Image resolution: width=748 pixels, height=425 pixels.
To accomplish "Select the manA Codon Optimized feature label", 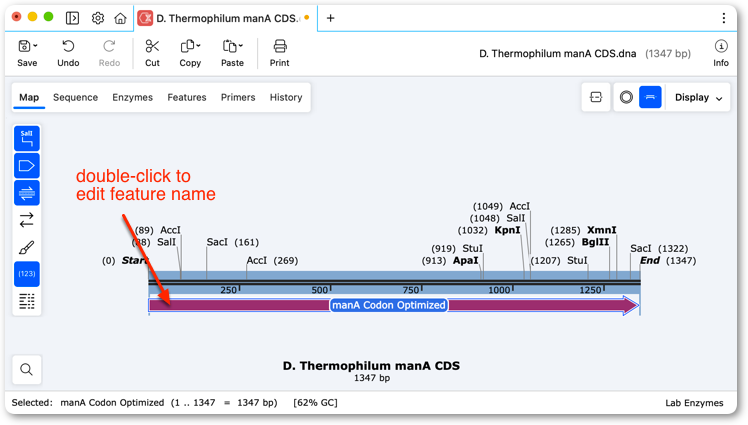I will click(x=389, y=305).
